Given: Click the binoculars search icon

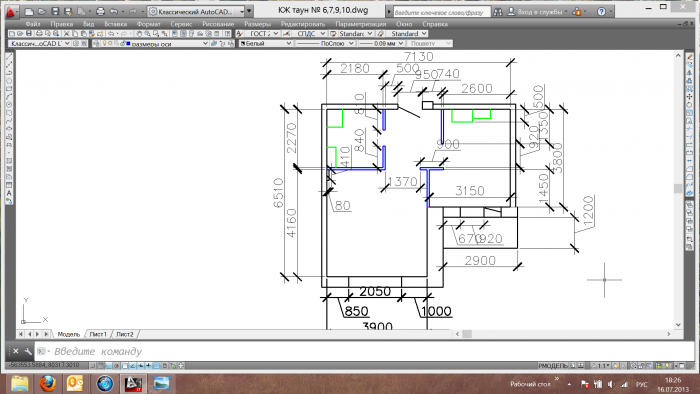Looking at the screenshot, I should 498,12.
